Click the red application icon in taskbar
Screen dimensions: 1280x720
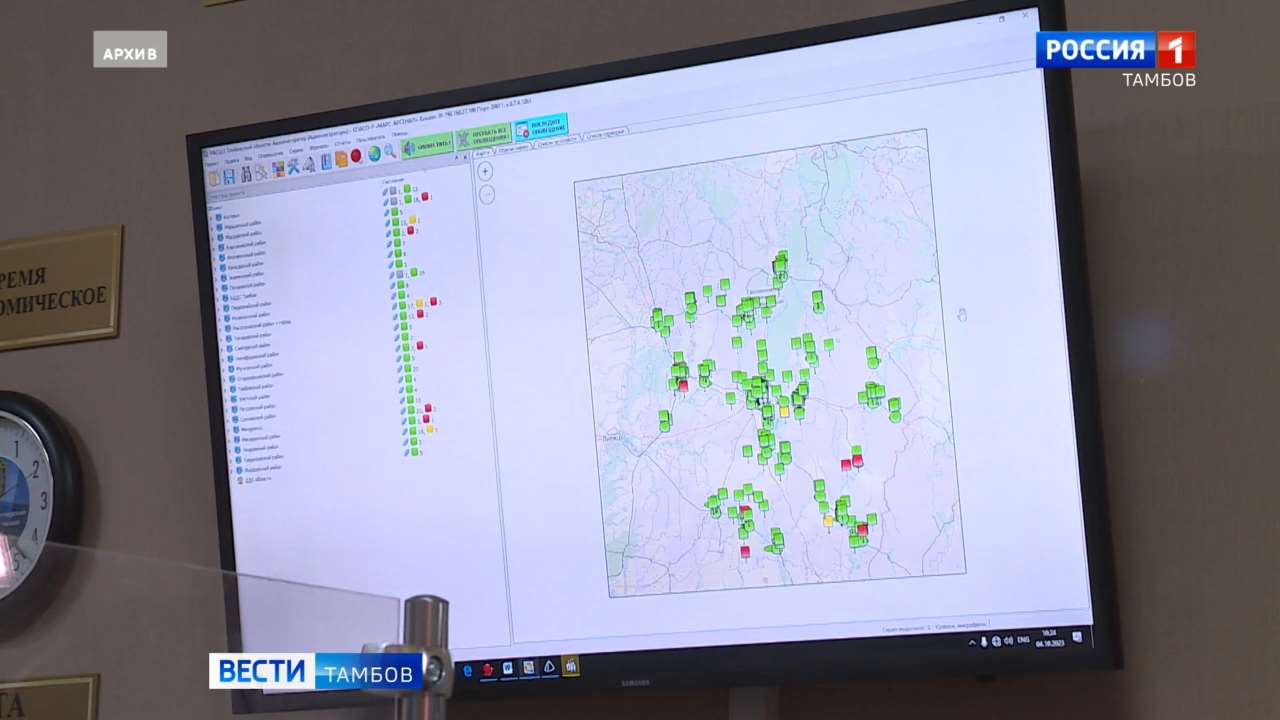pos(488,670)
